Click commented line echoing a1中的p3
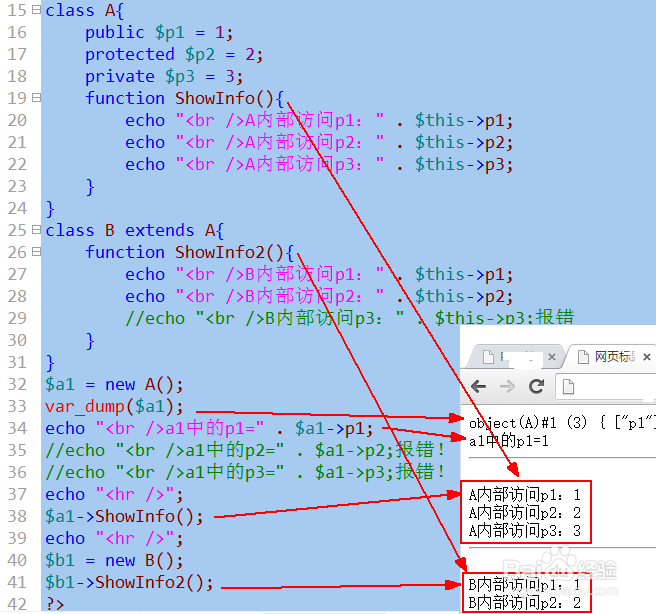Screen dimensions: 656x614 click(x=245, y=473)
